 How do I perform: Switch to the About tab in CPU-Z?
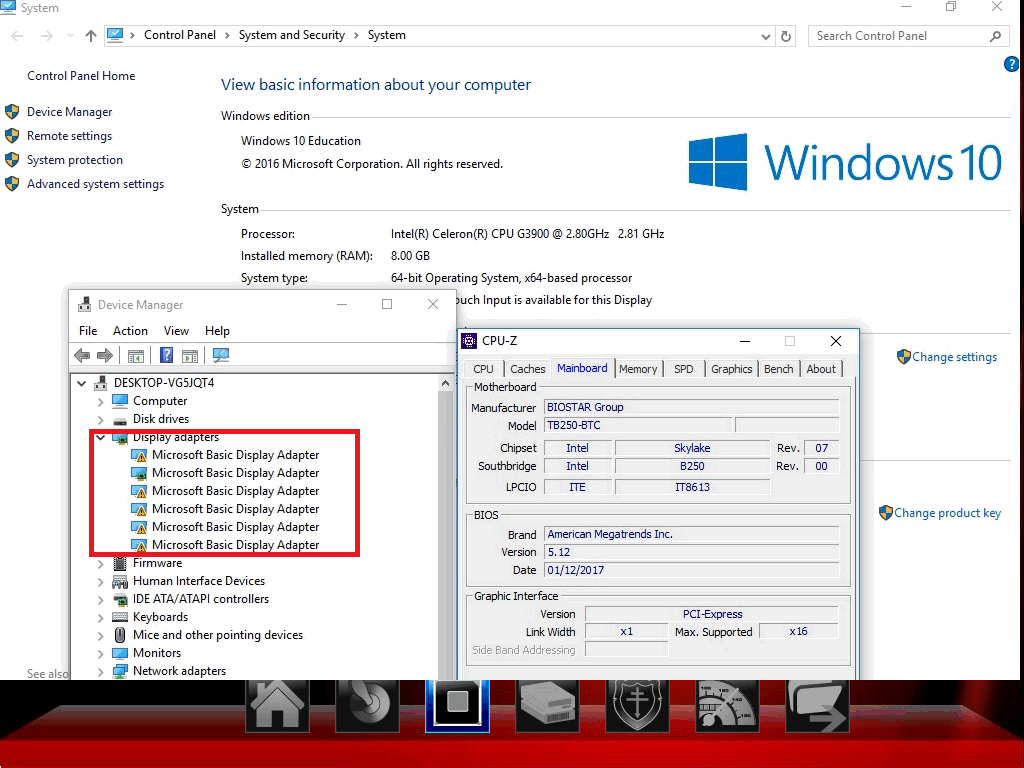tap(821, 369)
